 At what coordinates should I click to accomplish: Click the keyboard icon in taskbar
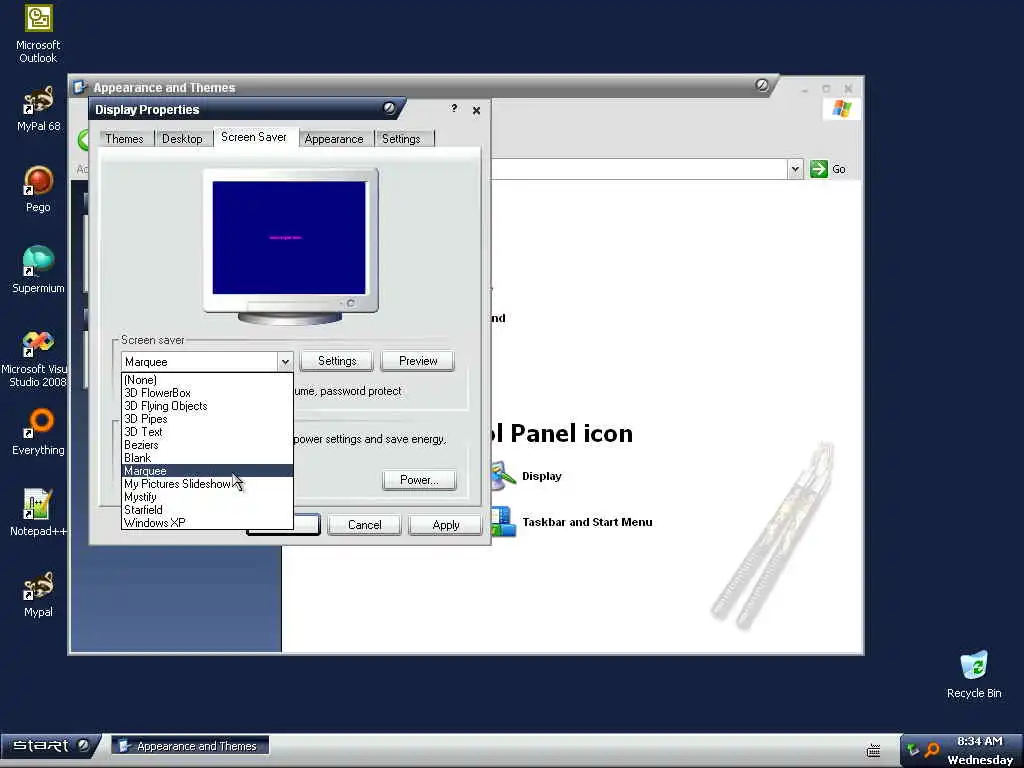point(874,750)
